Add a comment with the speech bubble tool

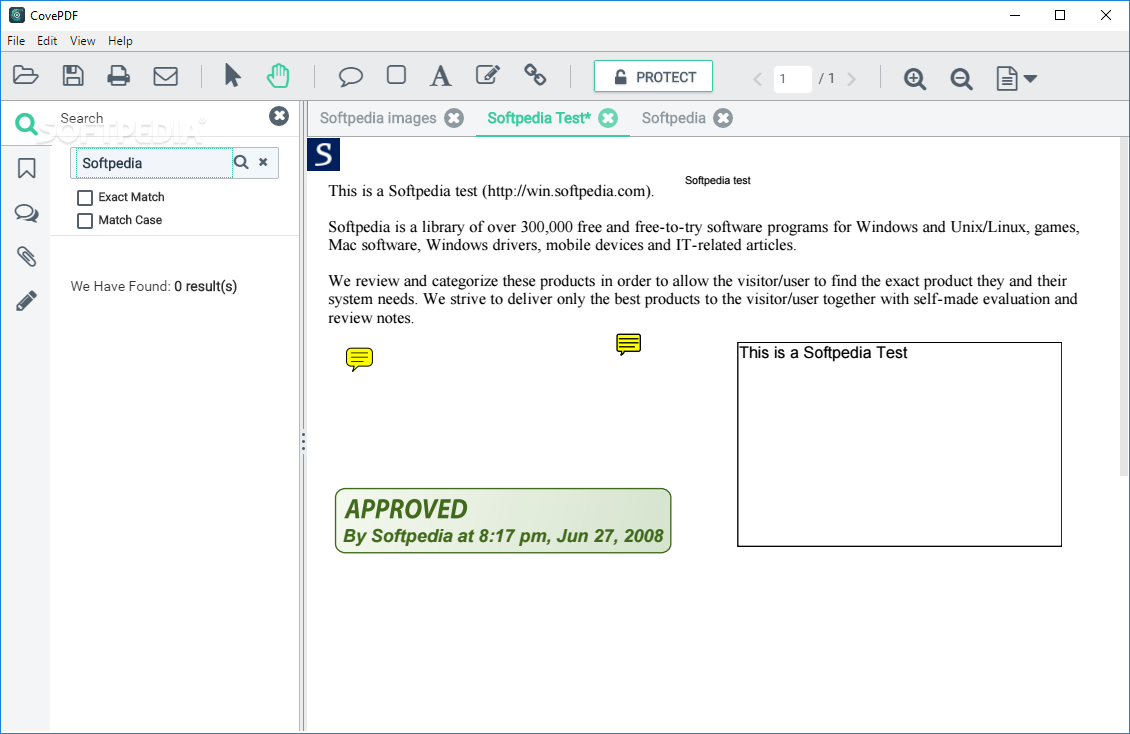click(350, 76)
